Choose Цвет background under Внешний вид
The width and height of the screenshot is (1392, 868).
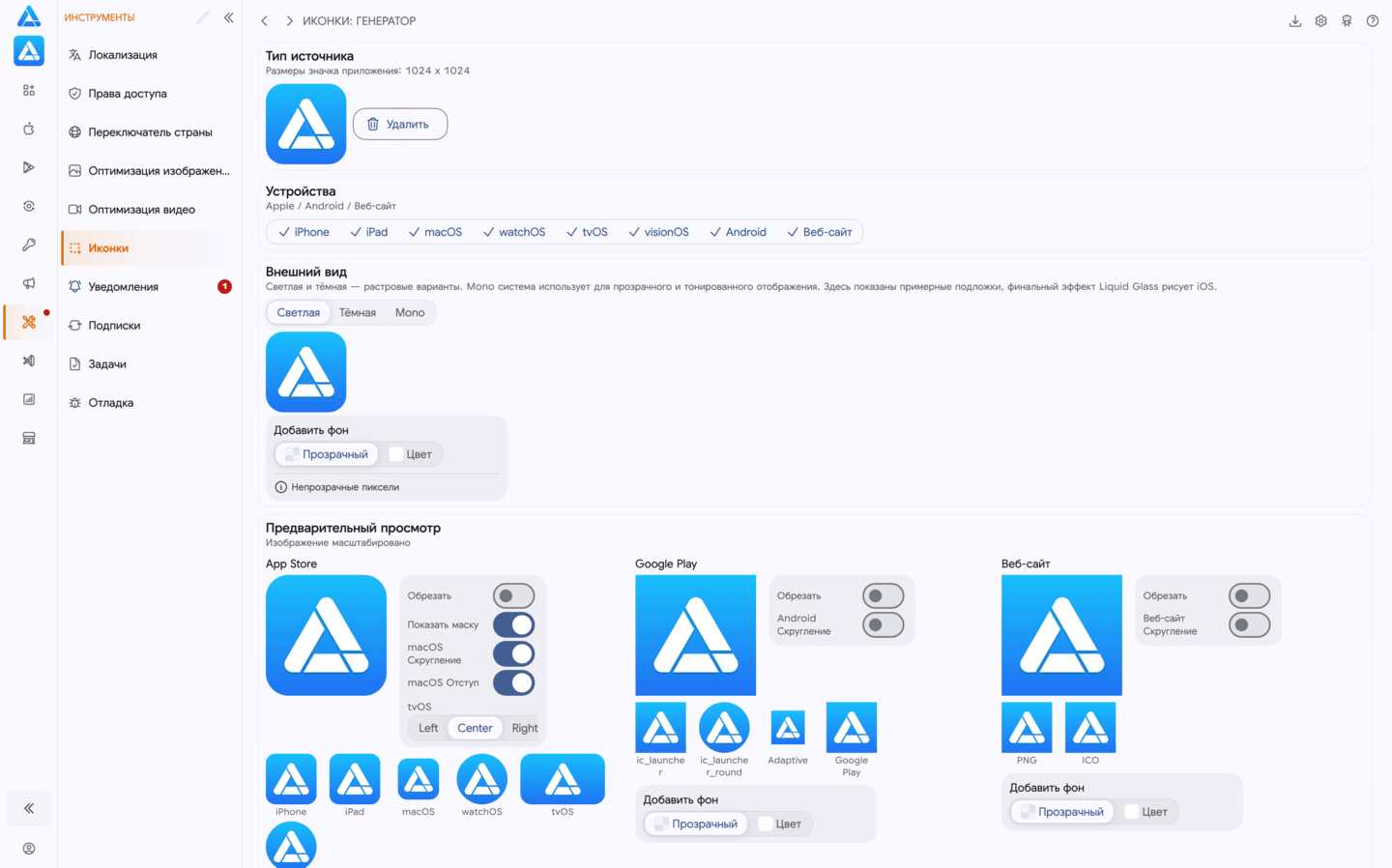coord(411,454)
